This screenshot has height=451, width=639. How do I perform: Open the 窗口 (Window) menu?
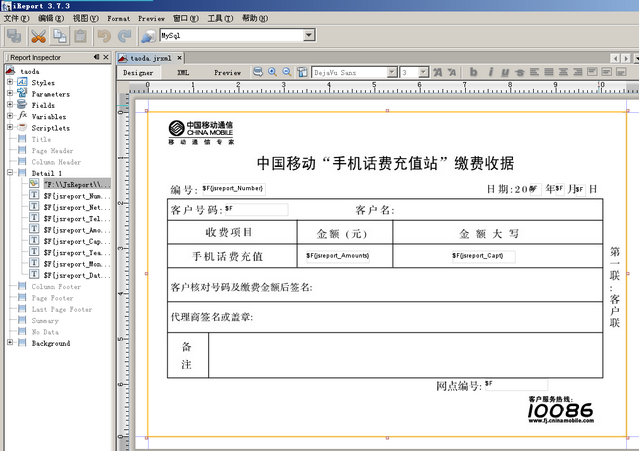tap(186, 18)
